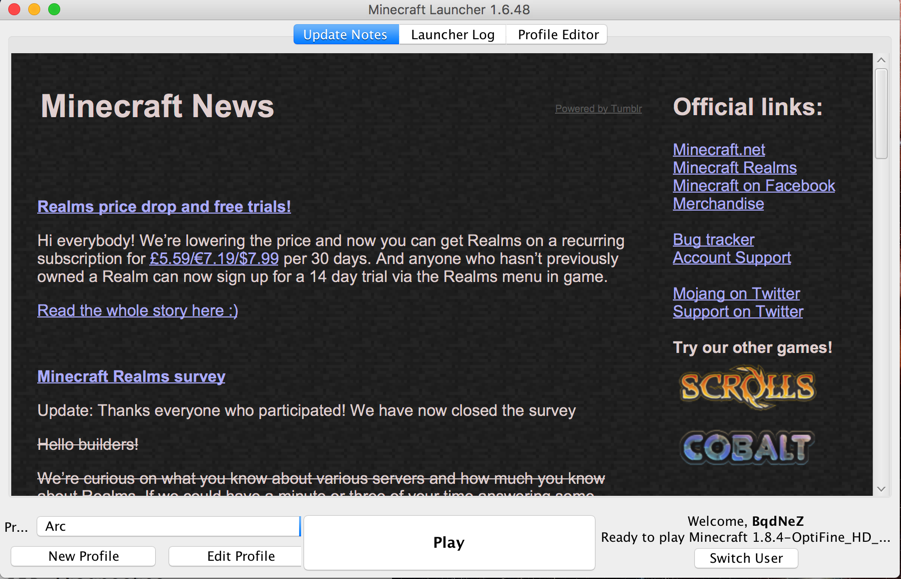Click the 'Try our other games!' text
This screenshot has width=901, height=579.
752,348
